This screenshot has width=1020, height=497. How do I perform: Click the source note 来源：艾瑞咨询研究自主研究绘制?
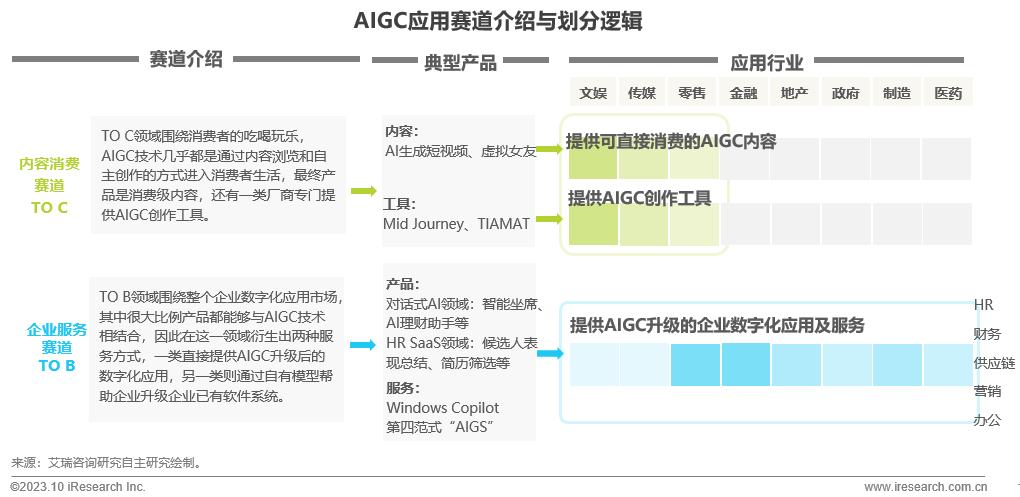(x=107, y=463)
